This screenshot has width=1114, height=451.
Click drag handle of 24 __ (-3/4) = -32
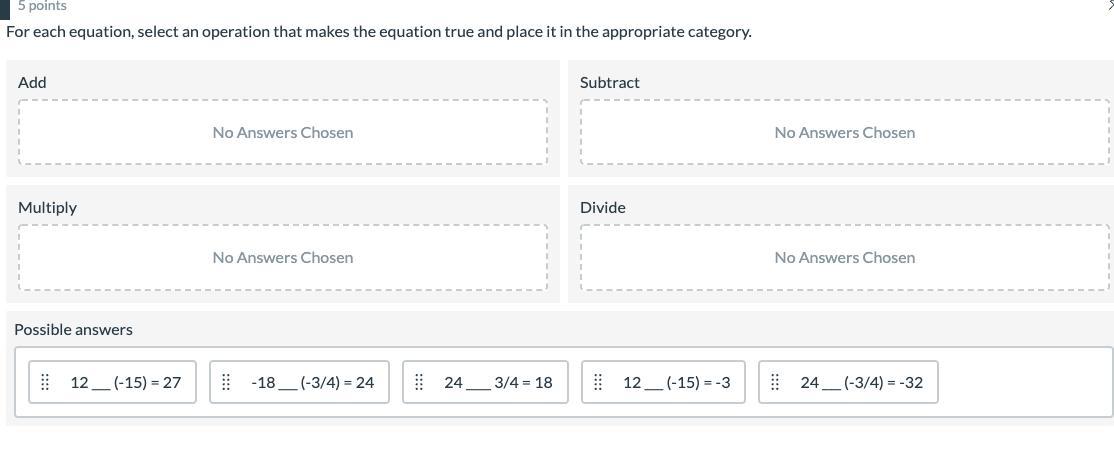pyautogui.click(x=775, y=382)
